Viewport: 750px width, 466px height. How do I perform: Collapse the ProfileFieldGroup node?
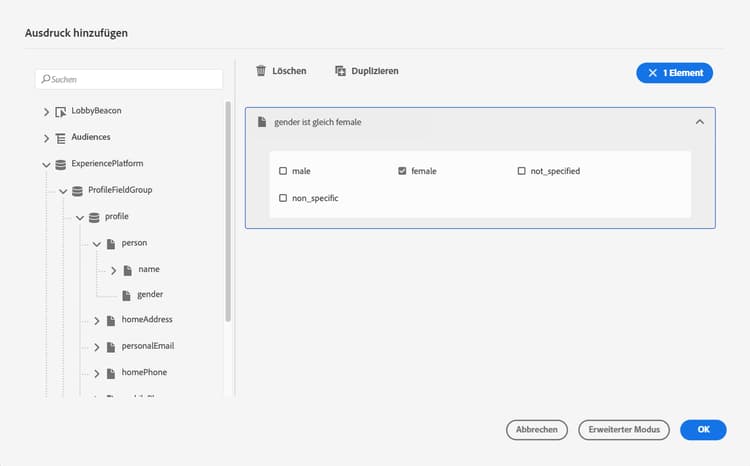[63, 191]
